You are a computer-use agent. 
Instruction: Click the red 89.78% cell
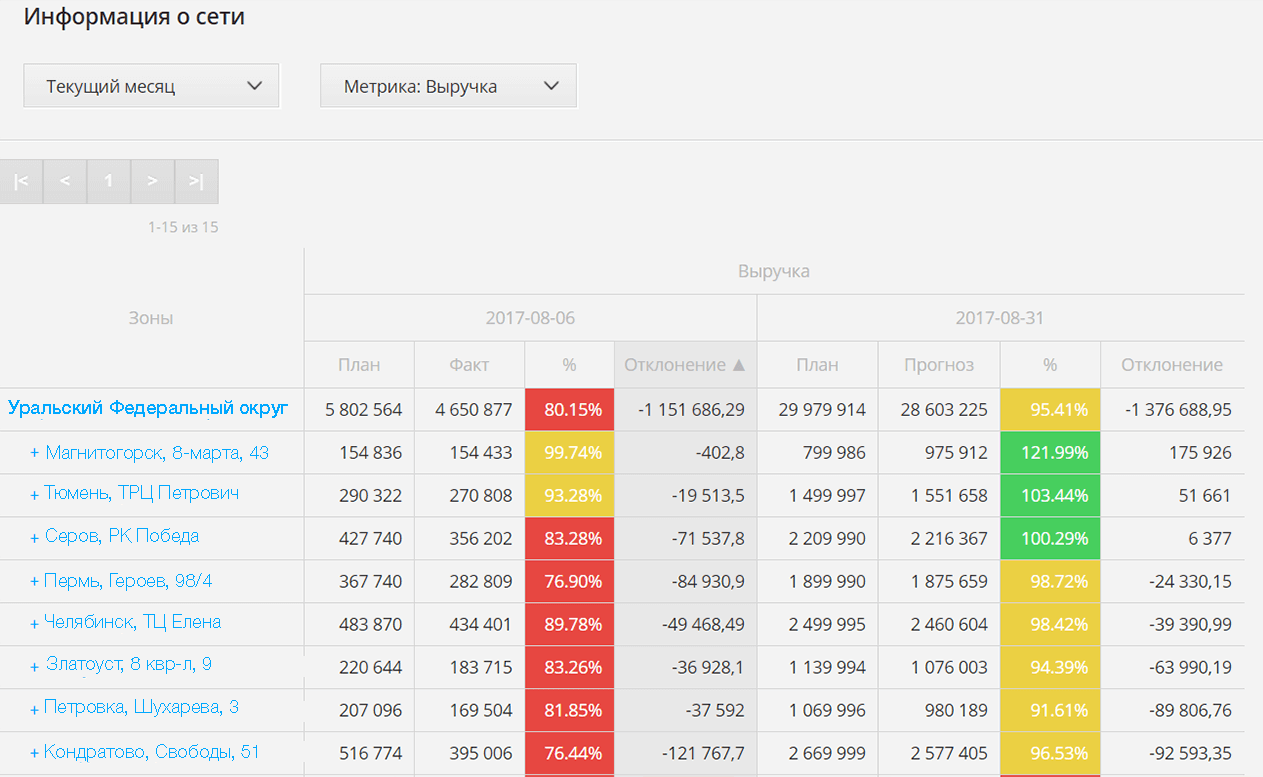[569, 624]
